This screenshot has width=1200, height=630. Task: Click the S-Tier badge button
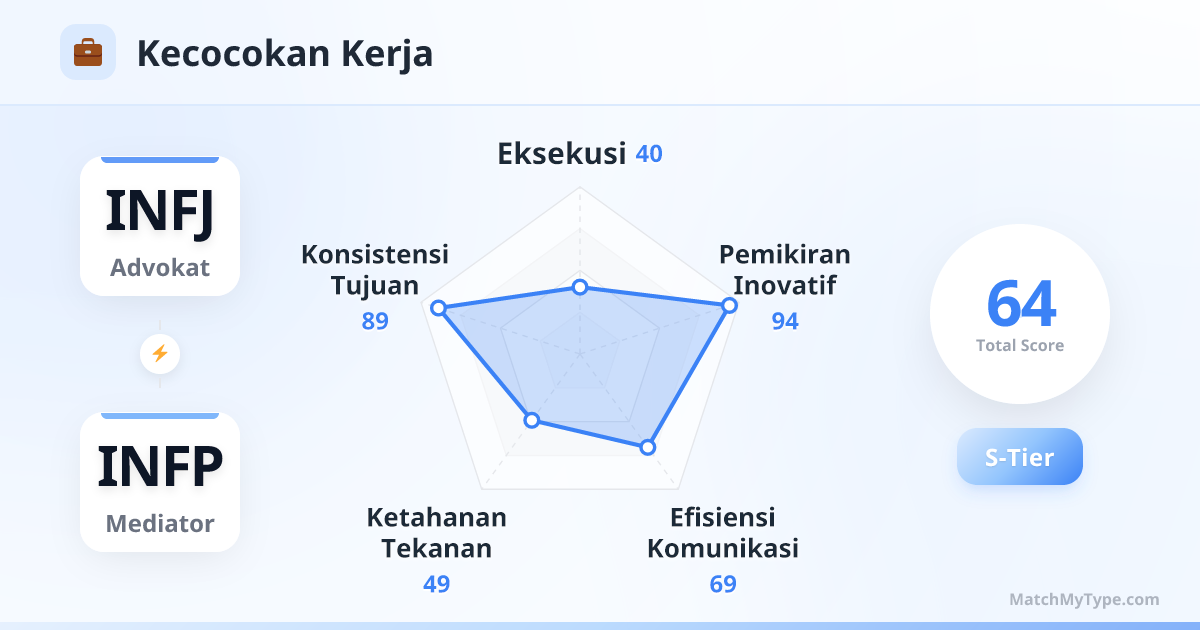(1019, 457)
